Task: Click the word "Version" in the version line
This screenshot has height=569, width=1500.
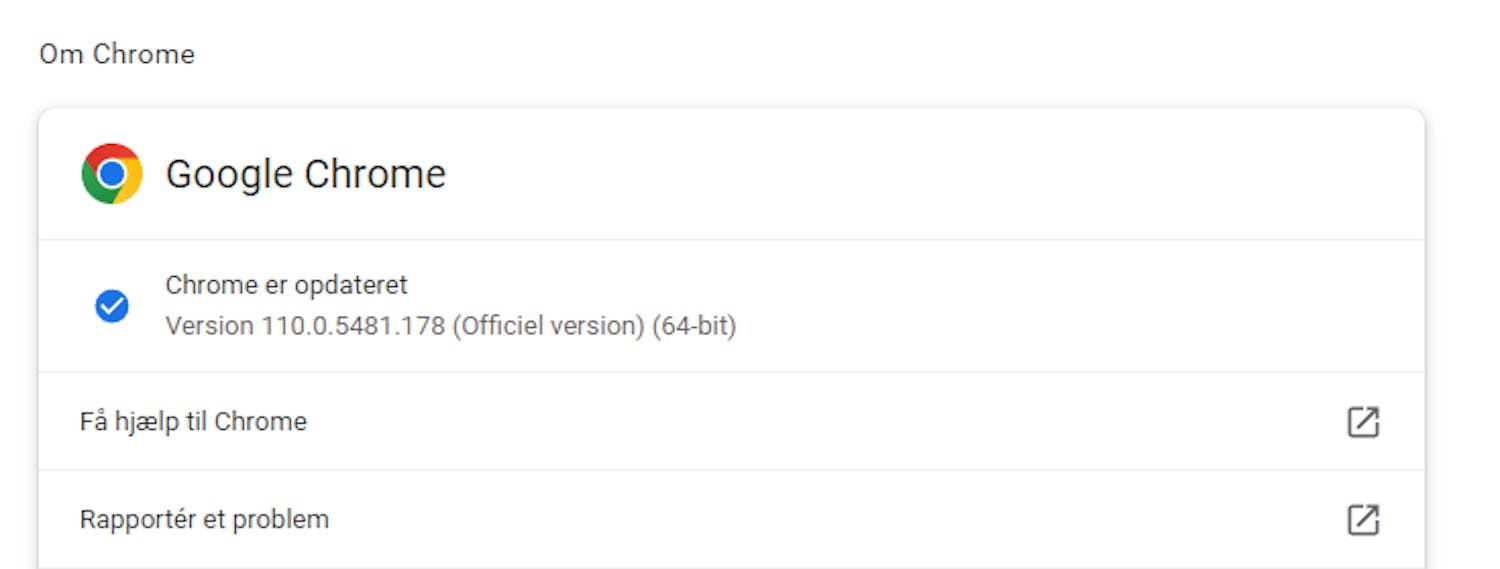Action: coord(209,326)
